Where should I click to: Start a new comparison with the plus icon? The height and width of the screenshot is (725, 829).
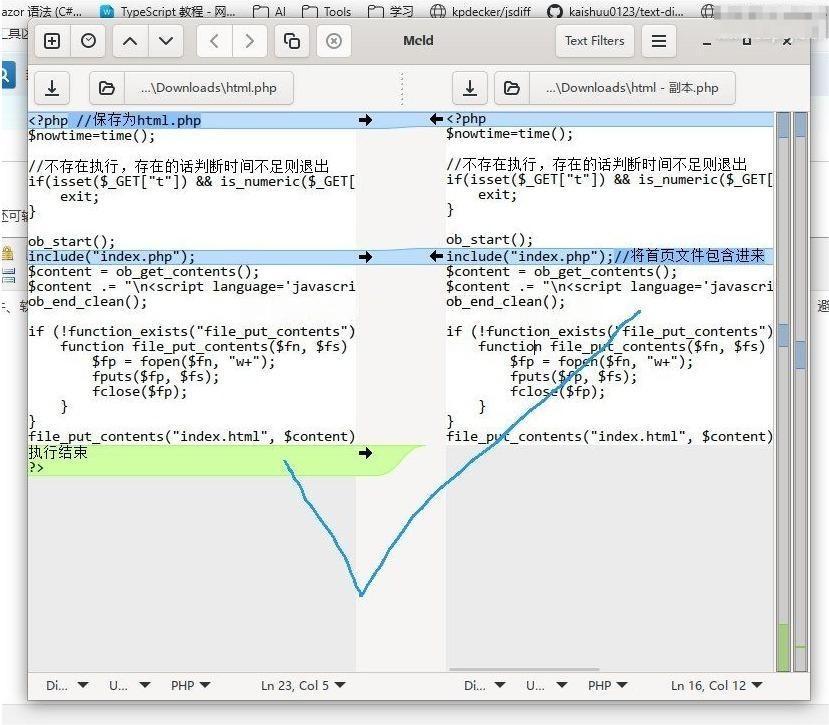coord(50,41)
